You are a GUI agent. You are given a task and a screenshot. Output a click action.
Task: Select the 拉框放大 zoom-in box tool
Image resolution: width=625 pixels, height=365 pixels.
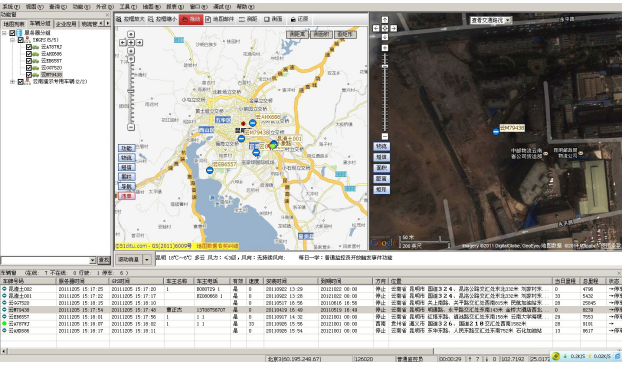tap(131, 19)
